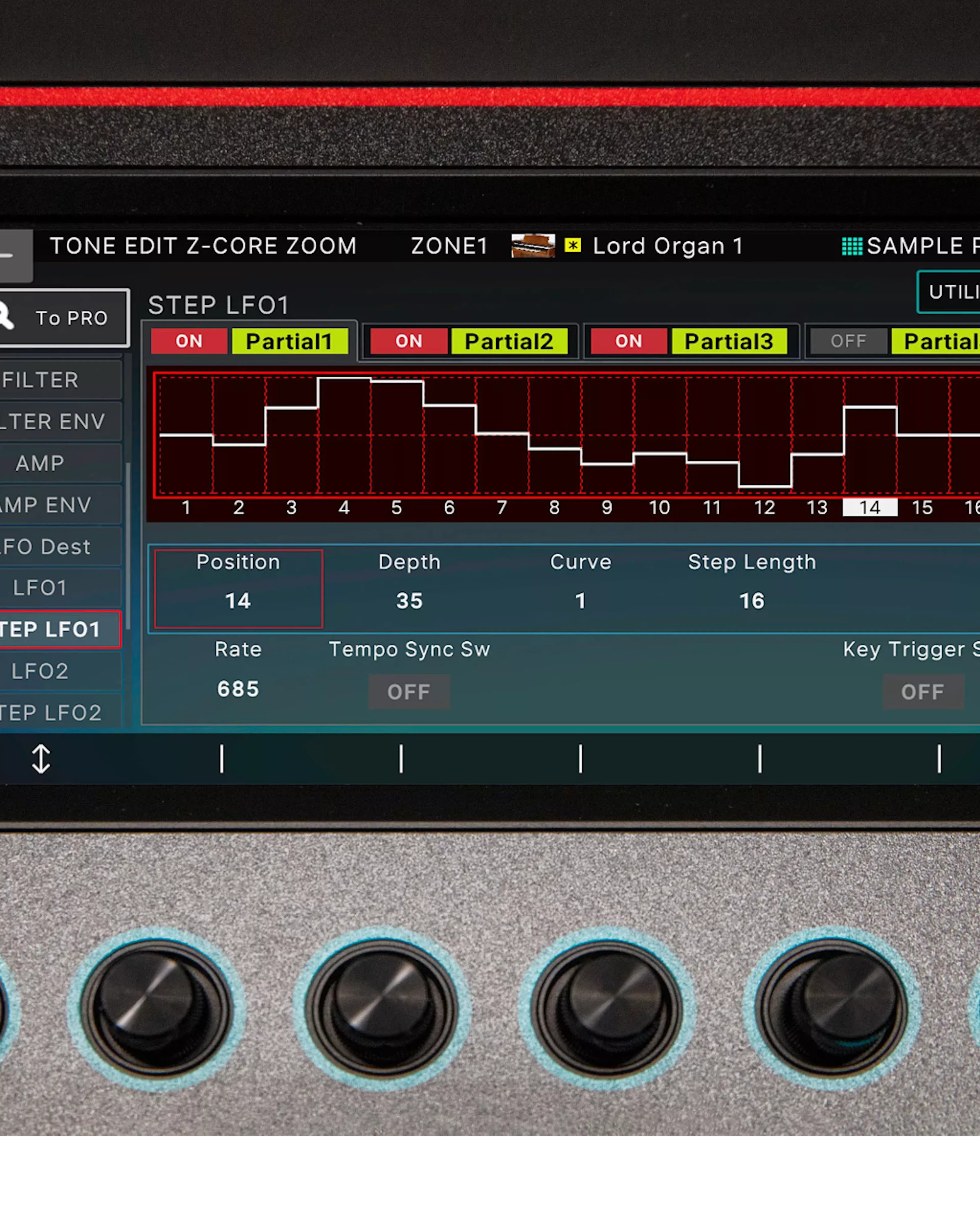Tap the green grid icon next to SAMPLE
Viewport: 980px width, 1225px height.
(852, 246)
